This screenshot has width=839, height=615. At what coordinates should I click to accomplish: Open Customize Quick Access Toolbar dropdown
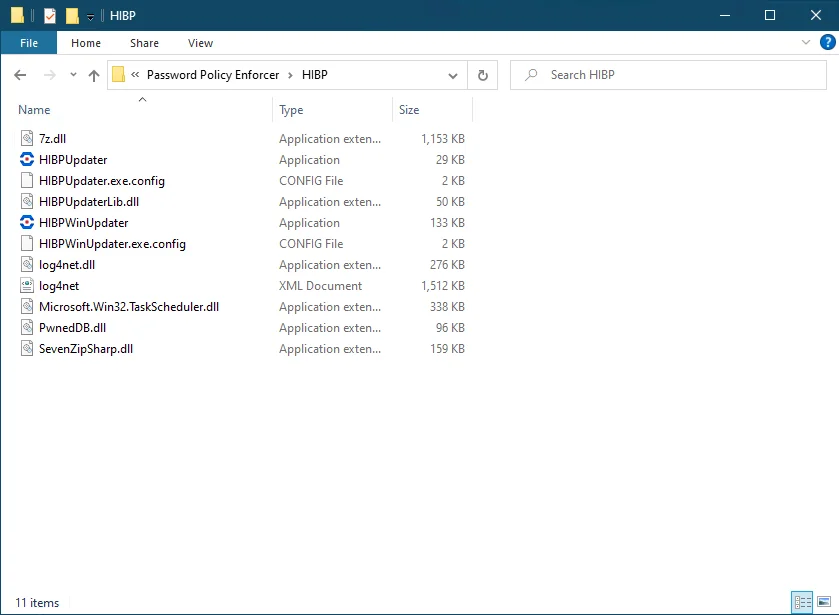tap(90, 17)
